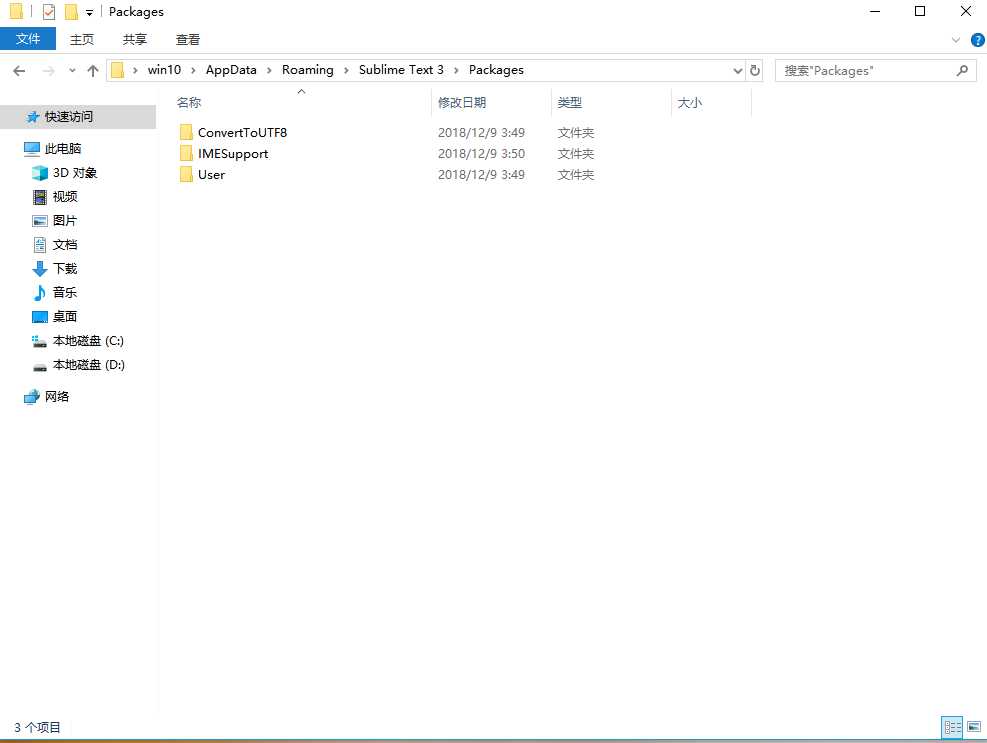Click the quick access Properties icon
Viewport: 987px width, 743px height.
click(48, 11)
